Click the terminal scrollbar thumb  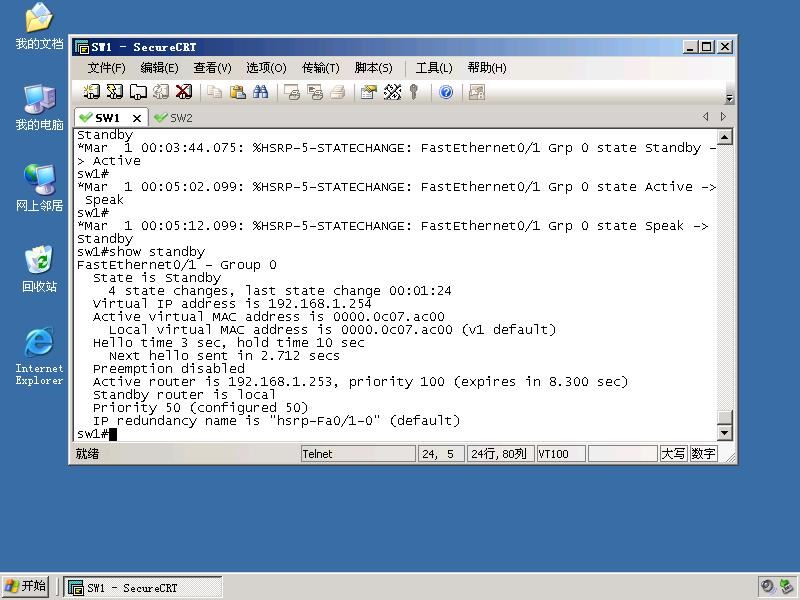(x=725, y=417)
